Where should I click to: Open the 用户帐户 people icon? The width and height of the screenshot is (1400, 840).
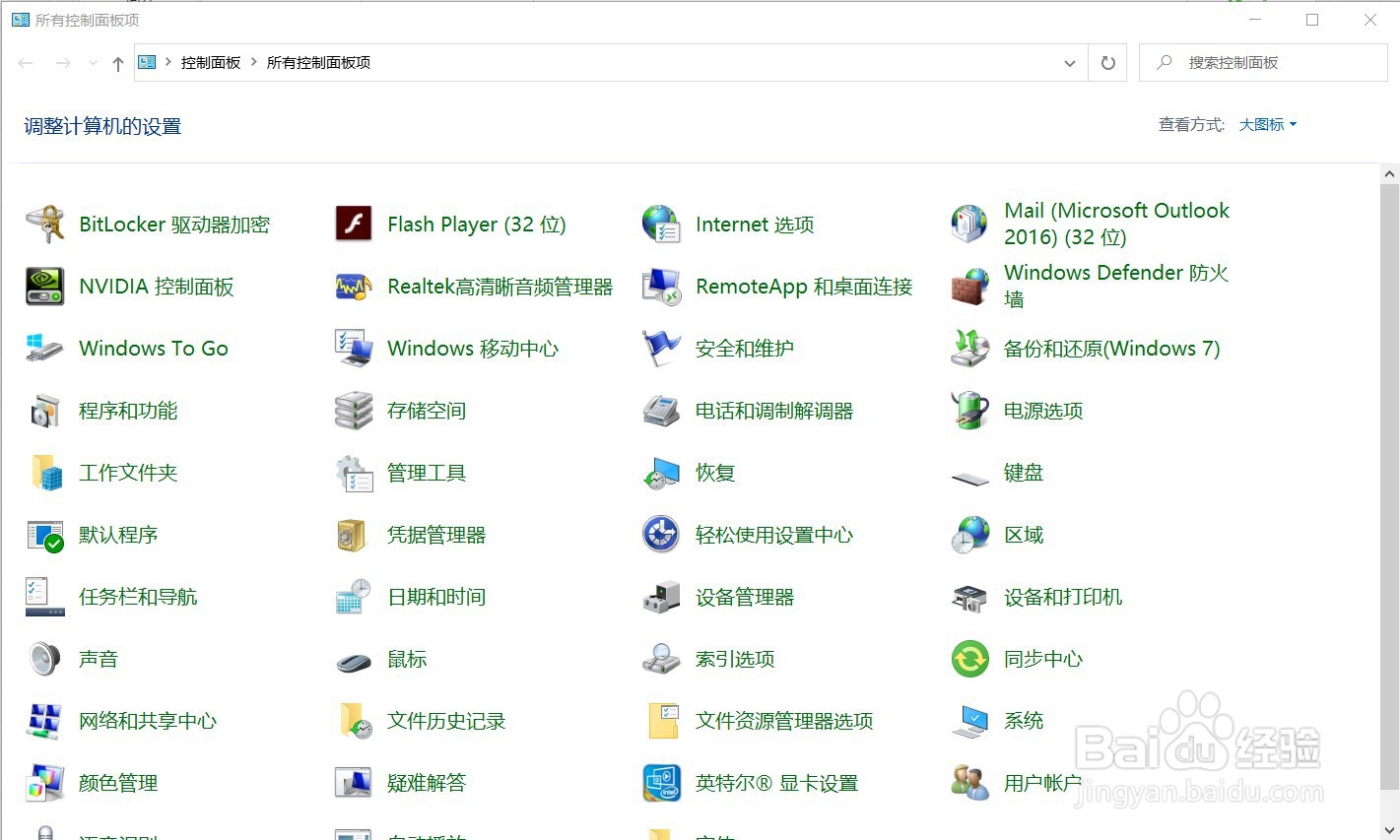970,783
